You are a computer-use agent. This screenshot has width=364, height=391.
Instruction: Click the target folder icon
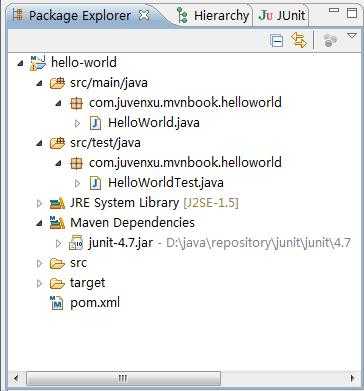point(57,283)
